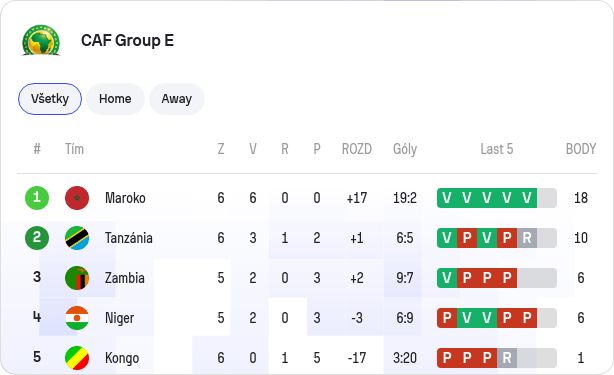Click the dark green rank 2 badge
The image size is (614, 375).
click(x=37, y=238)
